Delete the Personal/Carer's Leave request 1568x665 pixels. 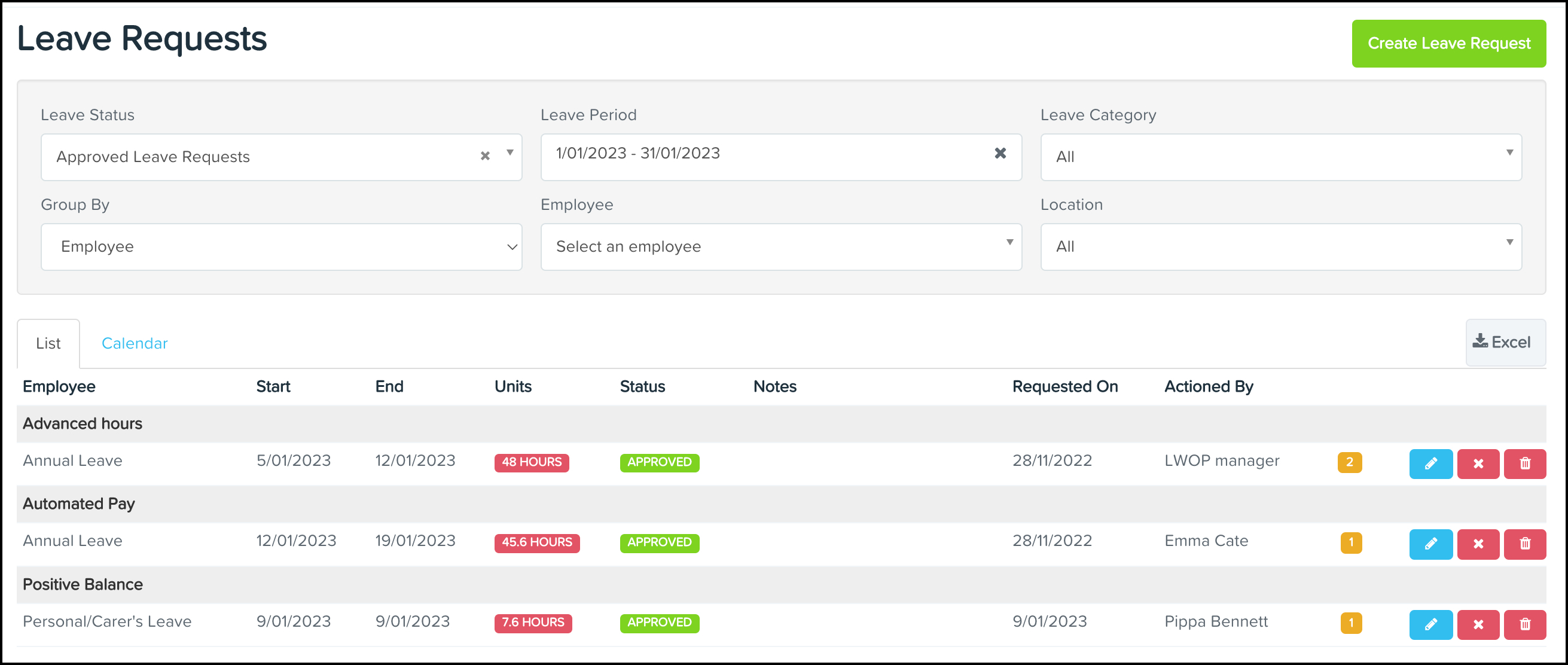click(x=1526, y=624)
